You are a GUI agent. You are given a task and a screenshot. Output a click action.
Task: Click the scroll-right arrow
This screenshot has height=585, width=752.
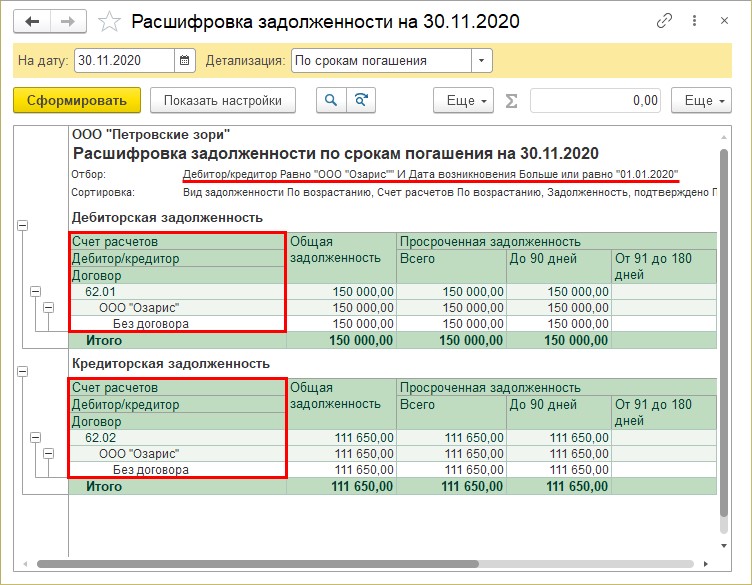click(x=705, y=564)
